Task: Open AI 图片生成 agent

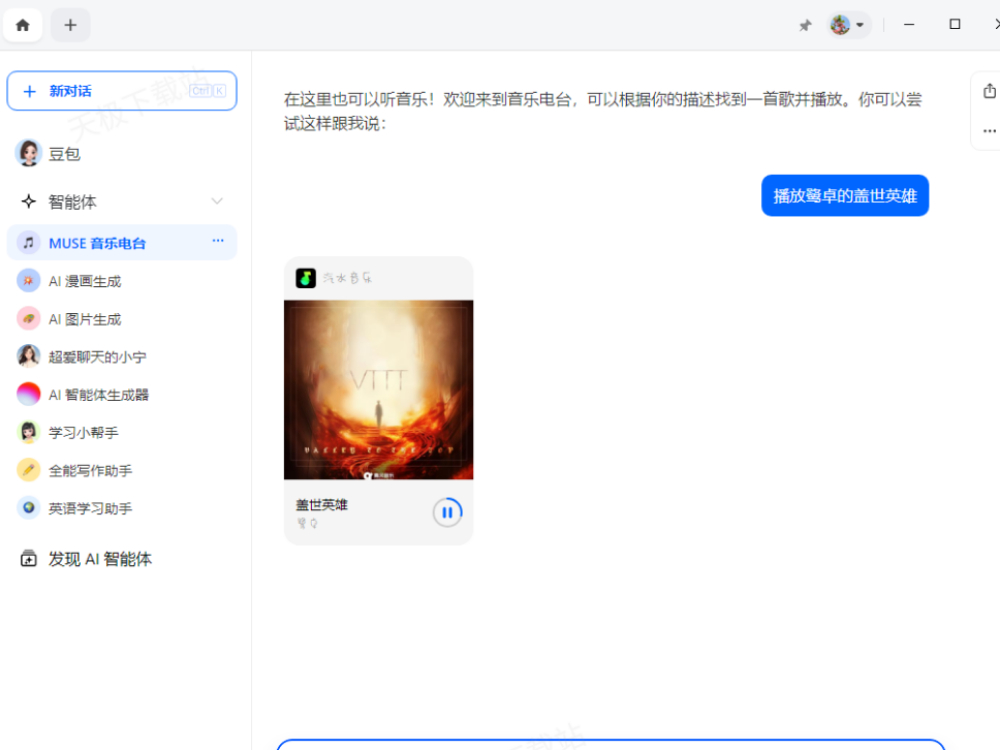Action: [x=122, y=319]
